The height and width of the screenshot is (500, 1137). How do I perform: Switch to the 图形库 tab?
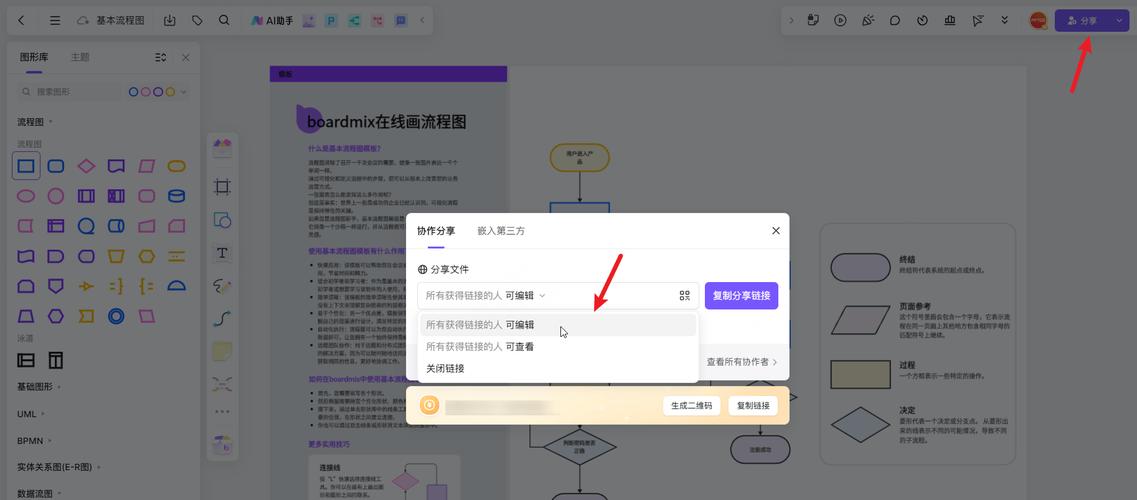[x=34, y=57]
